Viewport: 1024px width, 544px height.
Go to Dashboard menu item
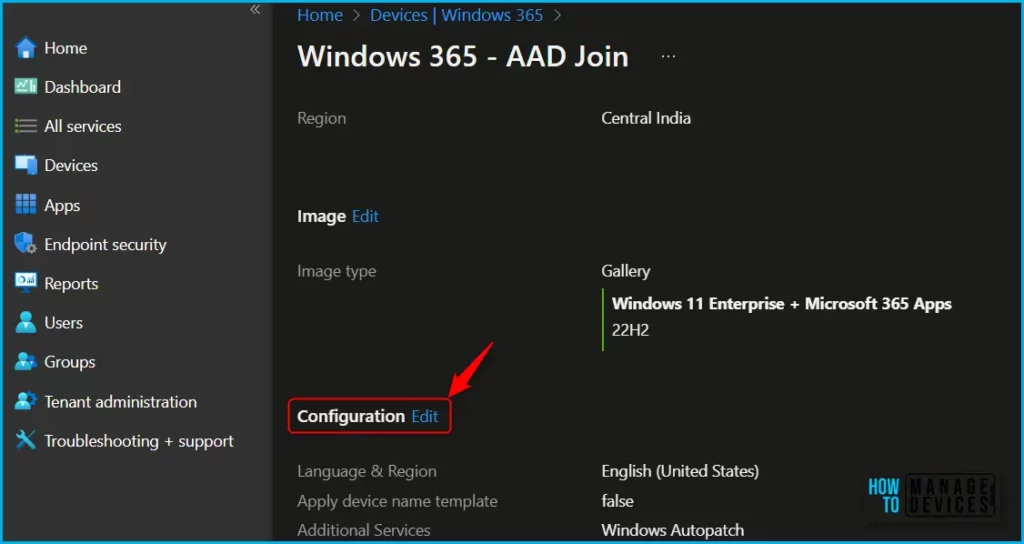point(82,88)
